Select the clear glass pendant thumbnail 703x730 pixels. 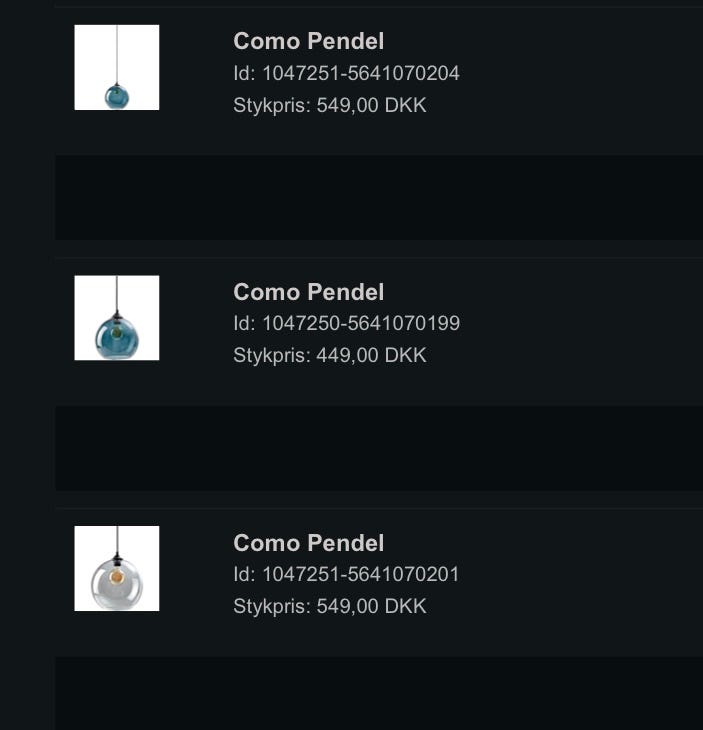(x=117, y=569)
